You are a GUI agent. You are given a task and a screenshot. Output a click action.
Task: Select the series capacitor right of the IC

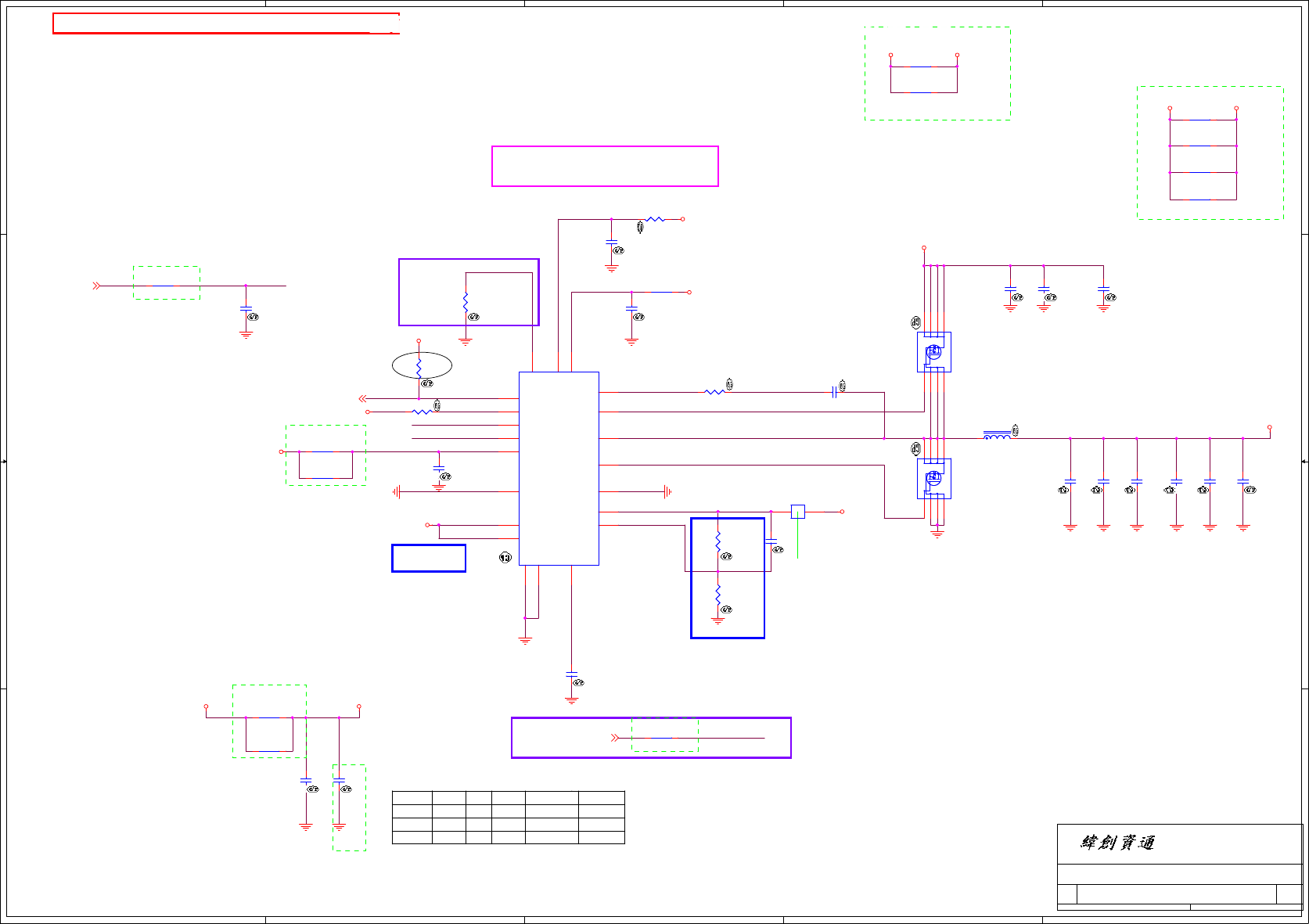click(835, 393)
